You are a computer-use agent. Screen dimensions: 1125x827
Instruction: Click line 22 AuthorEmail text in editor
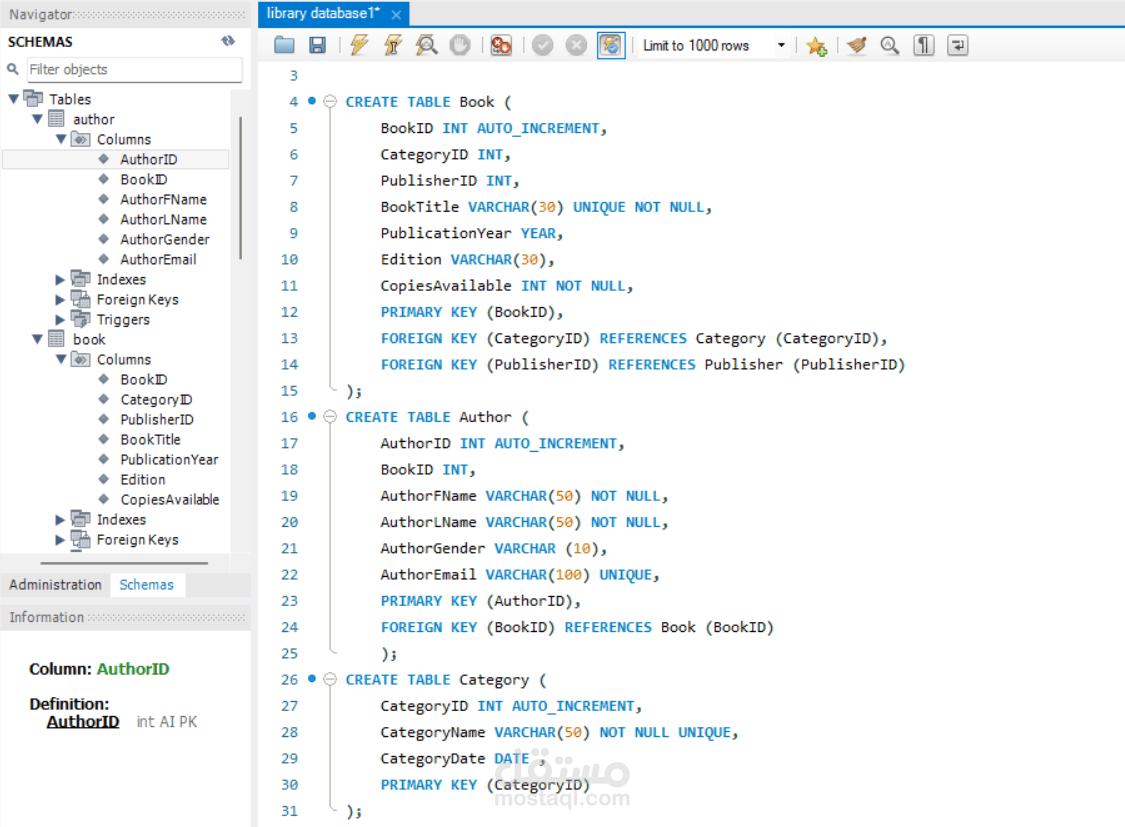[428, 575]
